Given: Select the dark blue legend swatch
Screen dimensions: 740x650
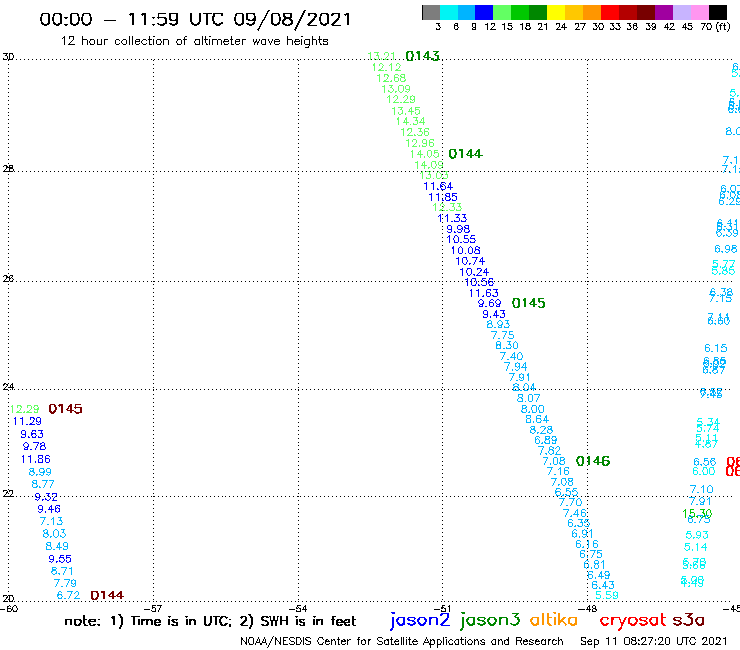Looking at the screenshot, I should 484,12.
